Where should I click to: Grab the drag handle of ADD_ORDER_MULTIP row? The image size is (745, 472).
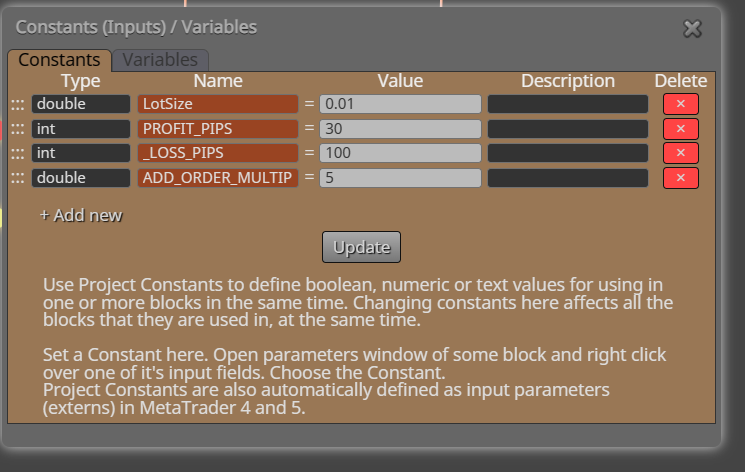[18, 178]
